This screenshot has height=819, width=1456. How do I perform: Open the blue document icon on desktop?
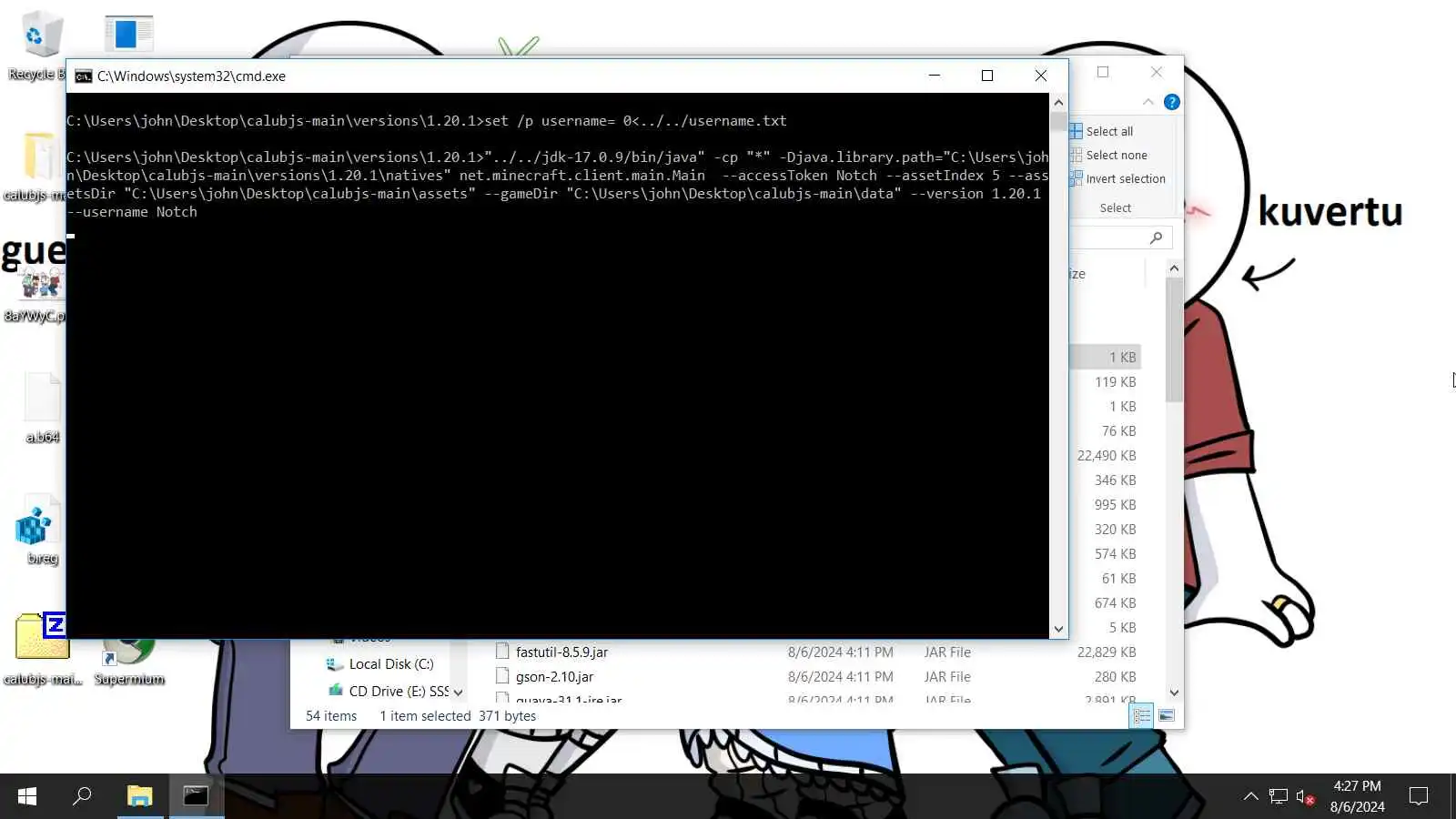[x=128, y=35]
